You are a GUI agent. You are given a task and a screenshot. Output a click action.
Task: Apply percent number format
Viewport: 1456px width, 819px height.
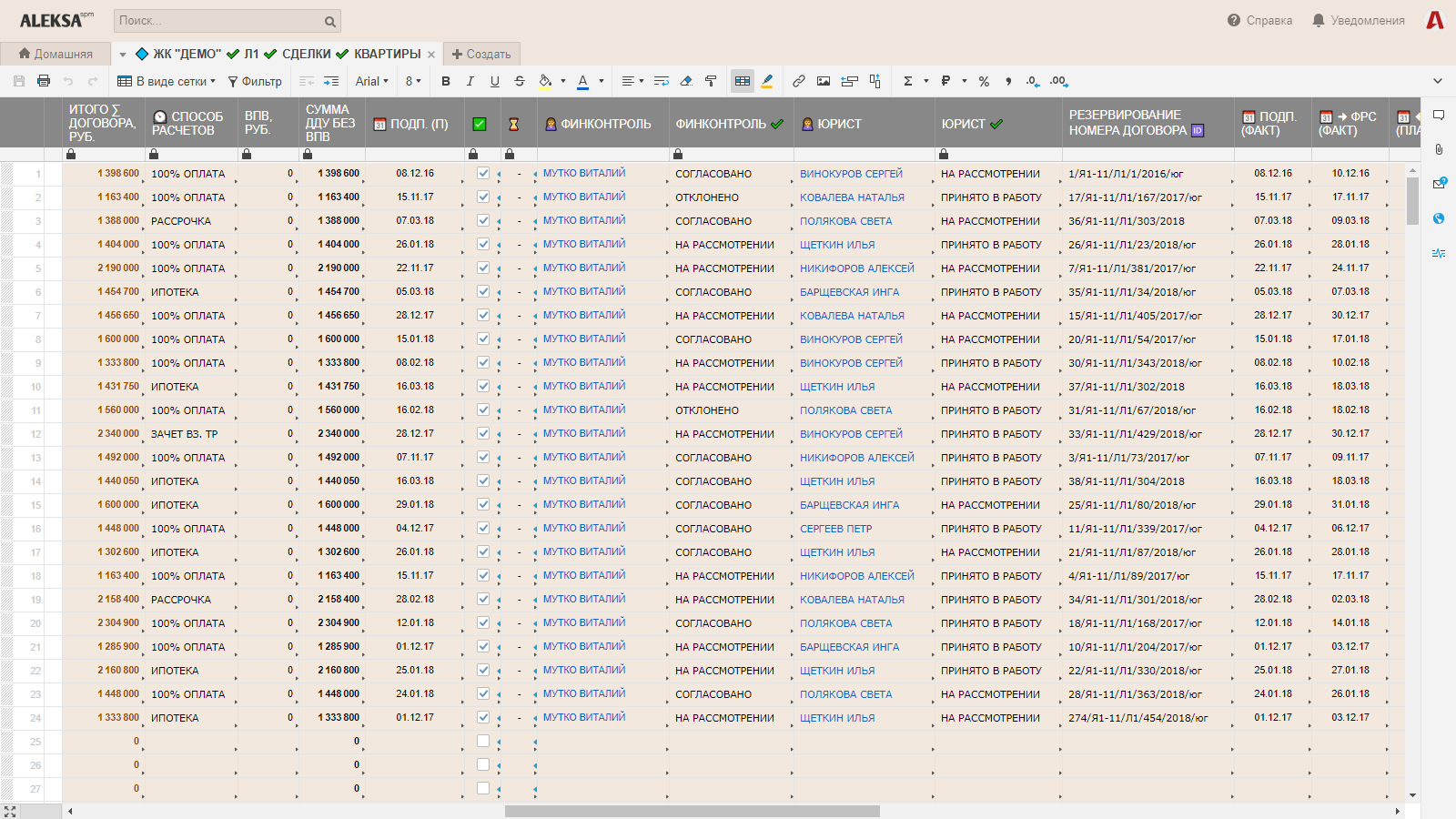click(984, 81)
